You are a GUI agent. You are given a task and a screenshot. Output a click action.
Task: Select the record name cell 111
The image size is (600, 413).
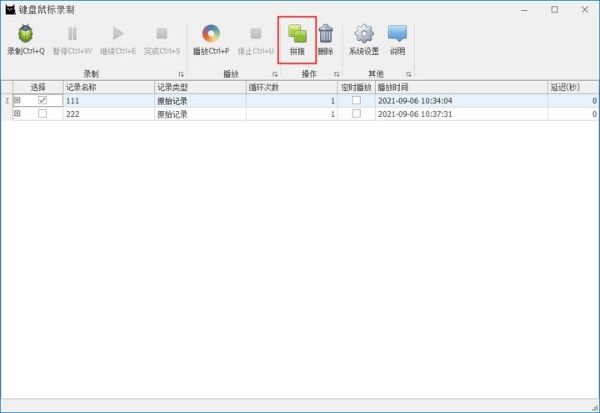click(109, 101)
